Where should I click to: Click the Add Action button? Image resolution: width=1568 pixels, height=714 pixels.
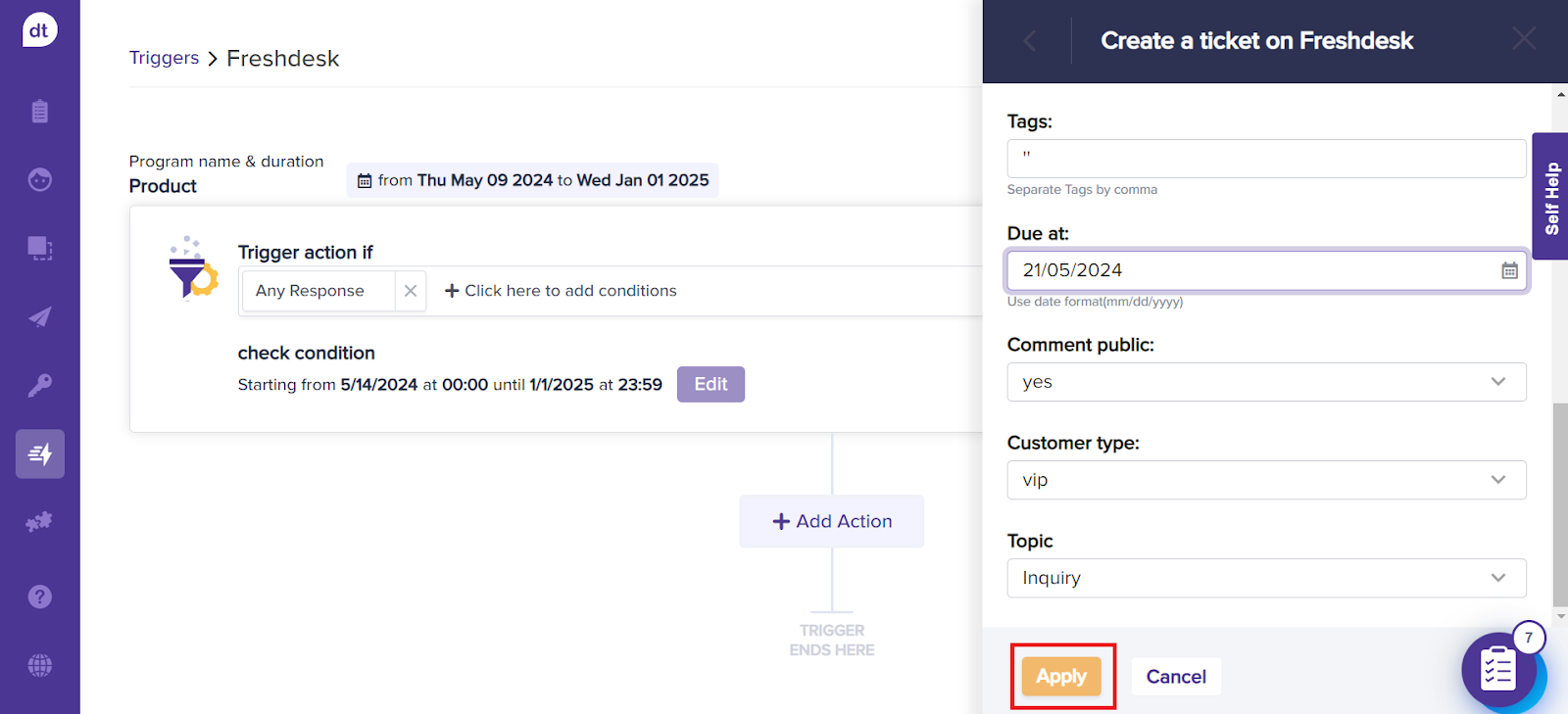[x=832, y=522]
